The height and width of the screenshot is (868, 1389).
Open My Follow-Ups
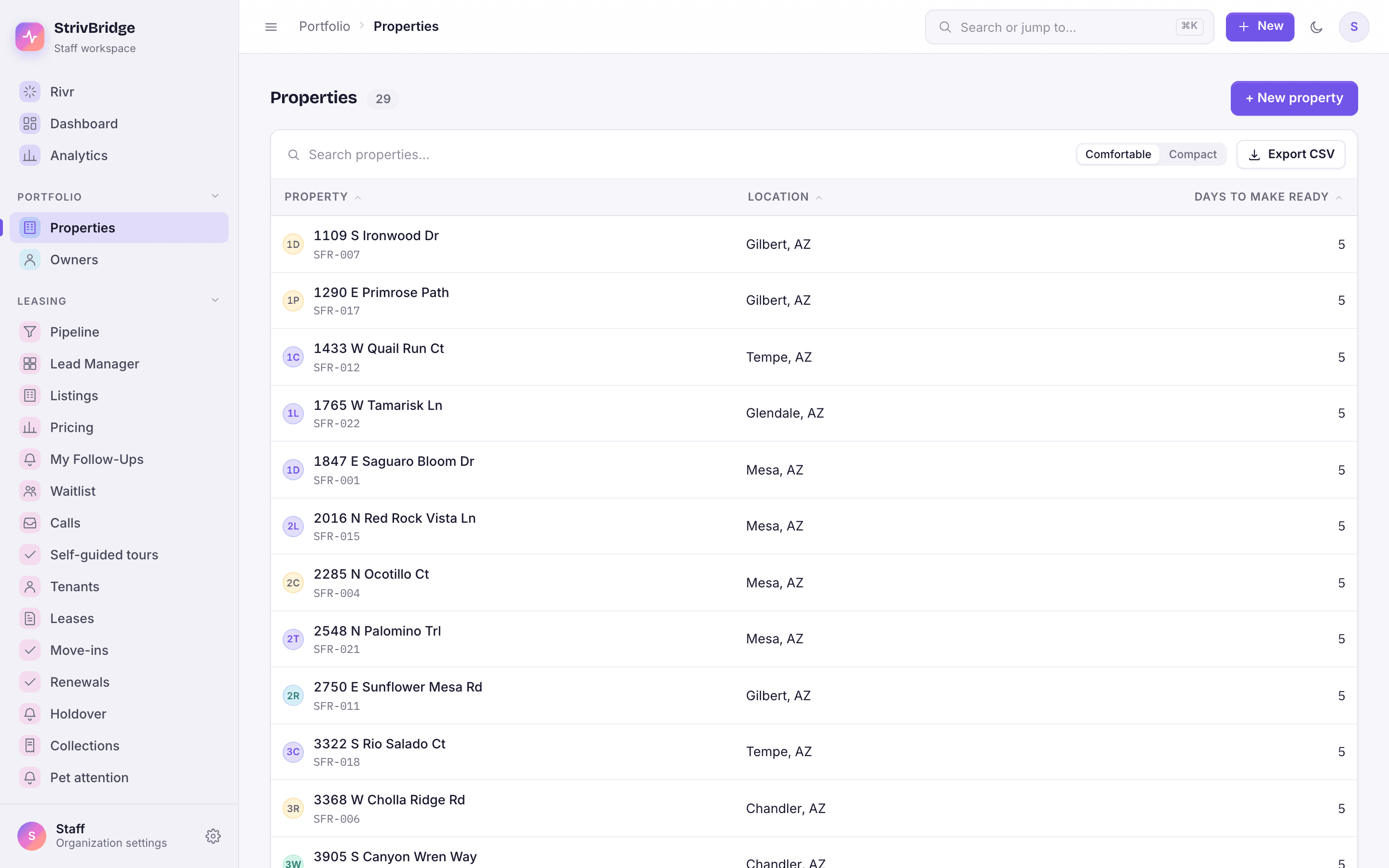(x=119, y=459)
